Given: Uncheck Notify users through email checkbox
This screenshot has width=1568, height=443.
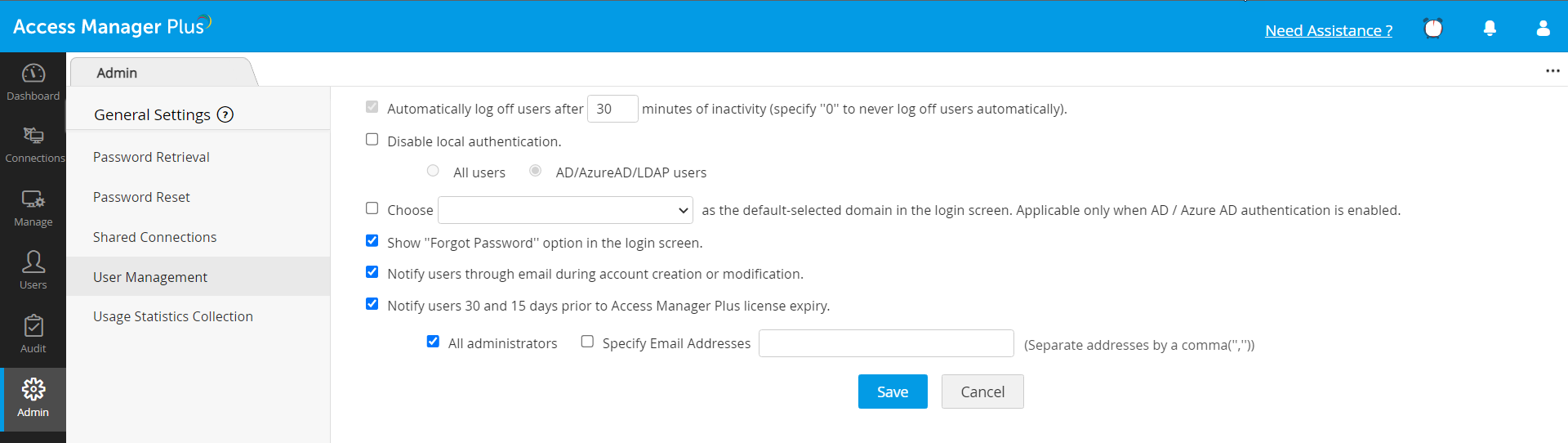Looking at the screenshot, I should [x=372, y=272].
